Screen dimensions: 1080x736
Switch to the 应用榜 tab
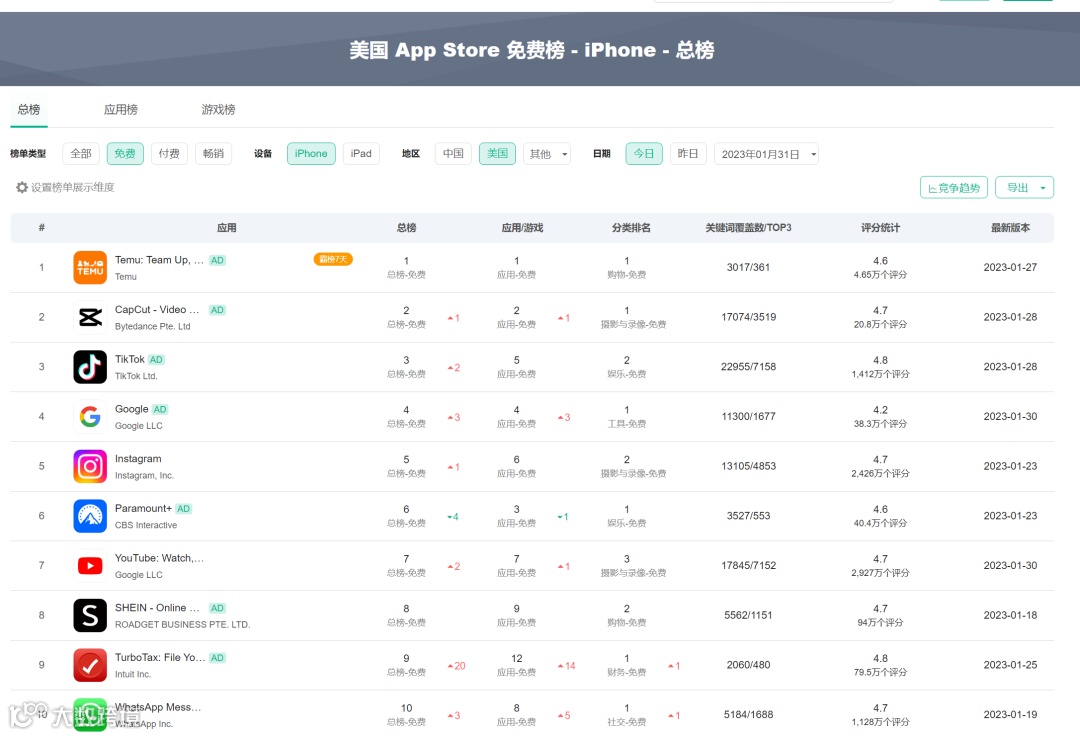(x=121, y=109)
